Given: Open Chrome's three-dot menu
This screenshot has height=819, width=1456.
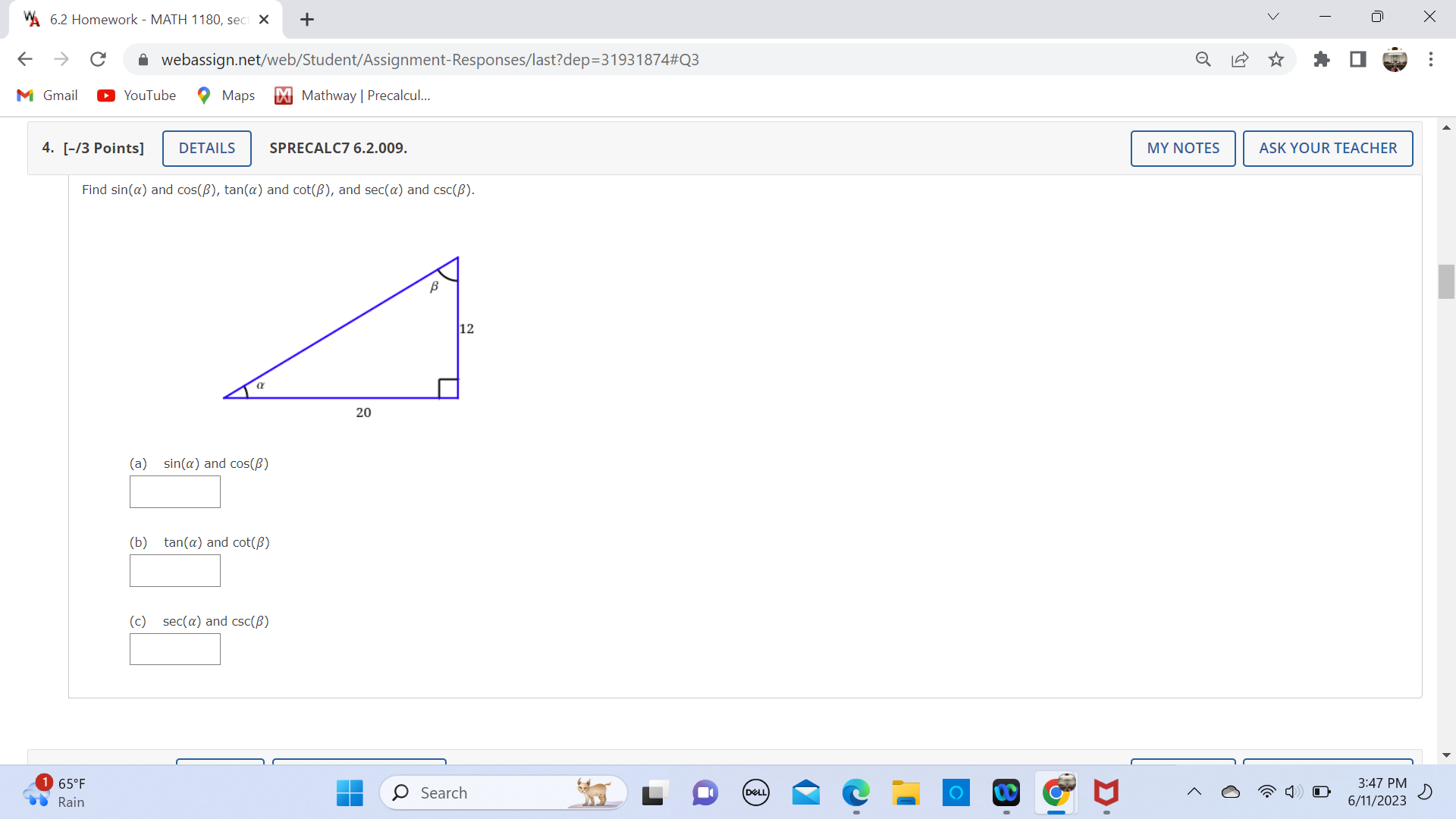Looking at the screenshot, I should 1432,59.
